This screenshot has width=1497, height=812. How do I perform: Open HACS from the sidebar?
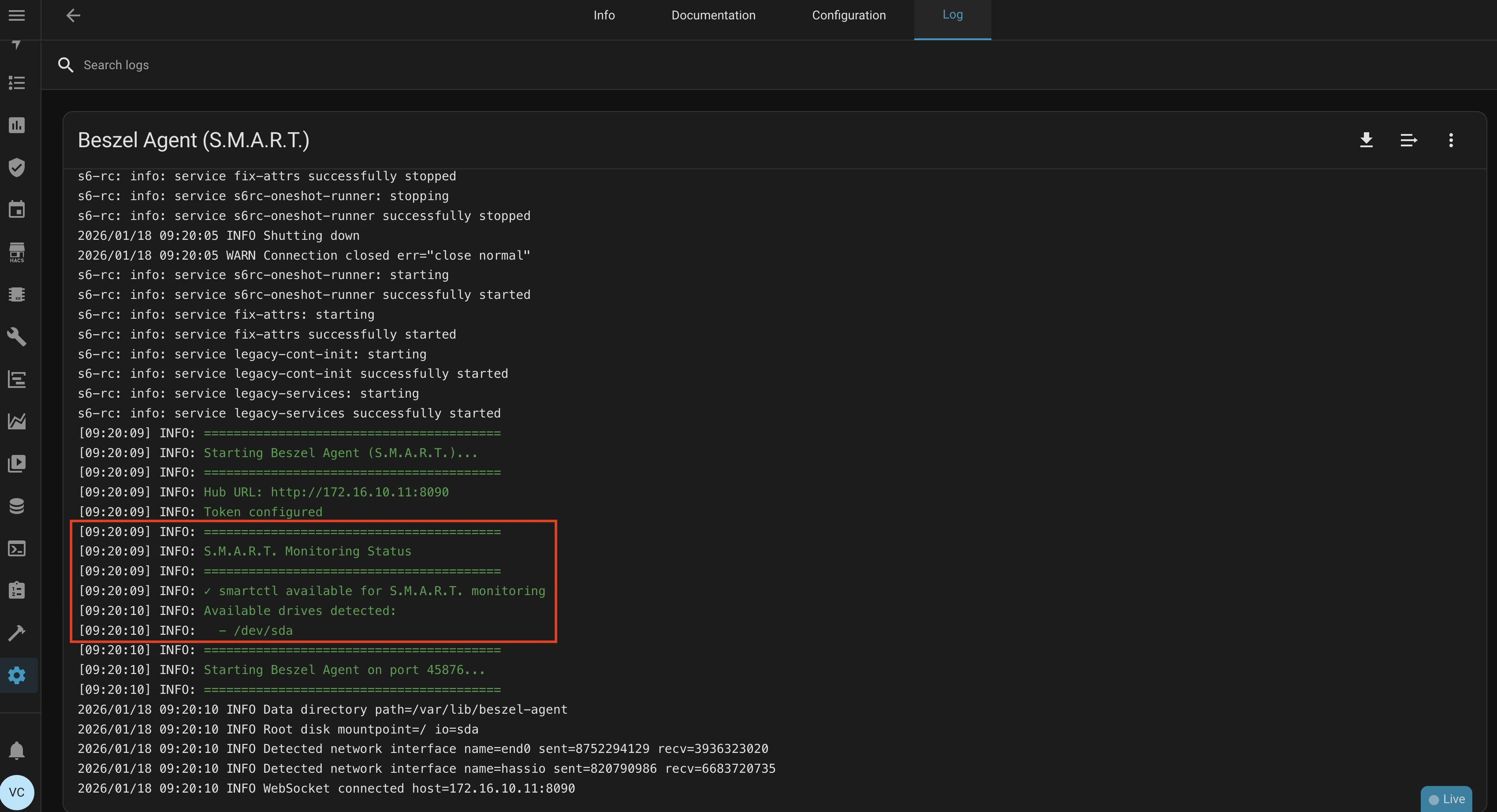(x=17, y=252)
